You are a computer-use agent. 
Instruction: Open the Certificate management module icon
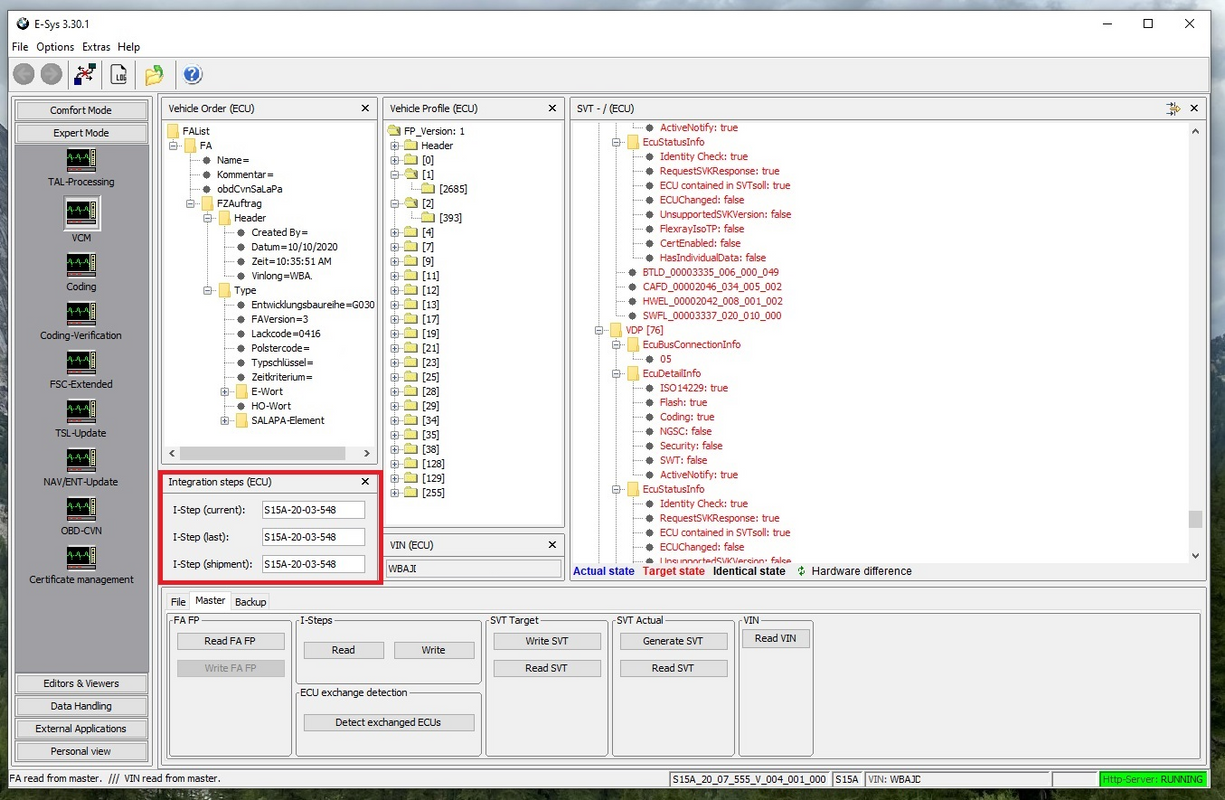point(81,558)
